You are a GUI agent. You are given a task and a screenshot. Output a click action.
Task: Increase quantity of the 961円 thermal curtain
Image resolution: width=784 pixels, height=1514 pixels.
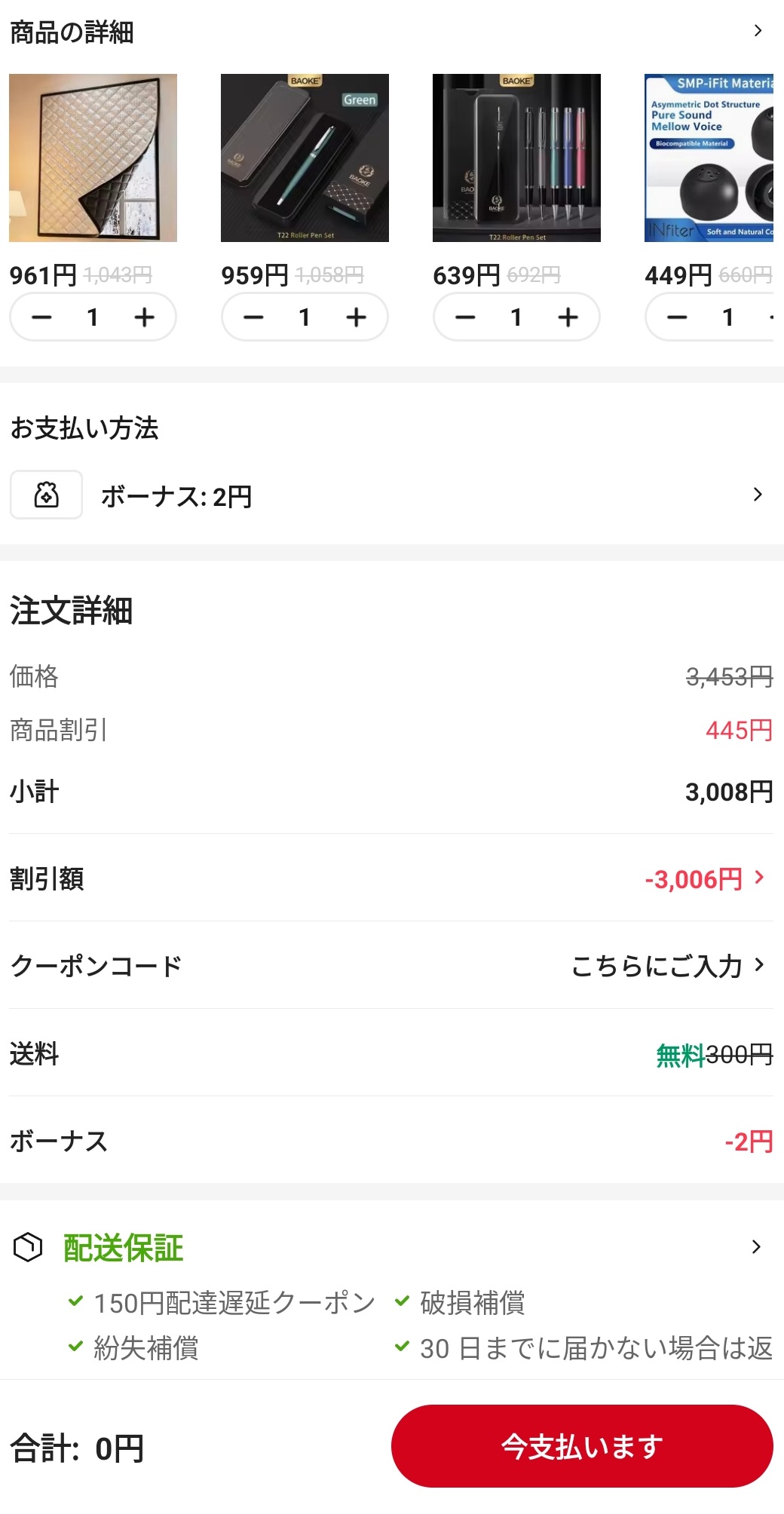click(144, 317)
